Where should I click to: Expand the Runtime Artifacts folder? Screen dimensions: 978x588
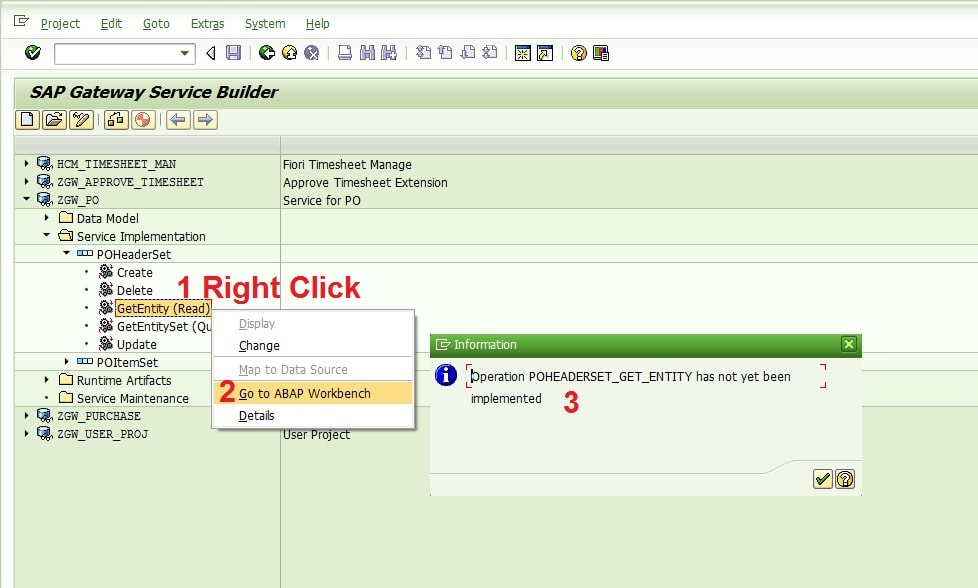(46, 380)
